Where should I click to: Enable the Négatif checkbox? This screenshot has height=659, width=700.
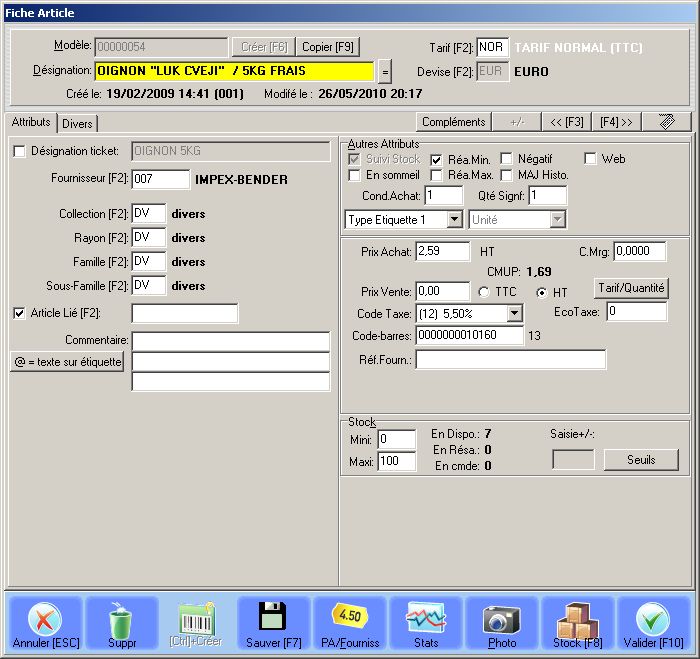[x=506, y=158]
